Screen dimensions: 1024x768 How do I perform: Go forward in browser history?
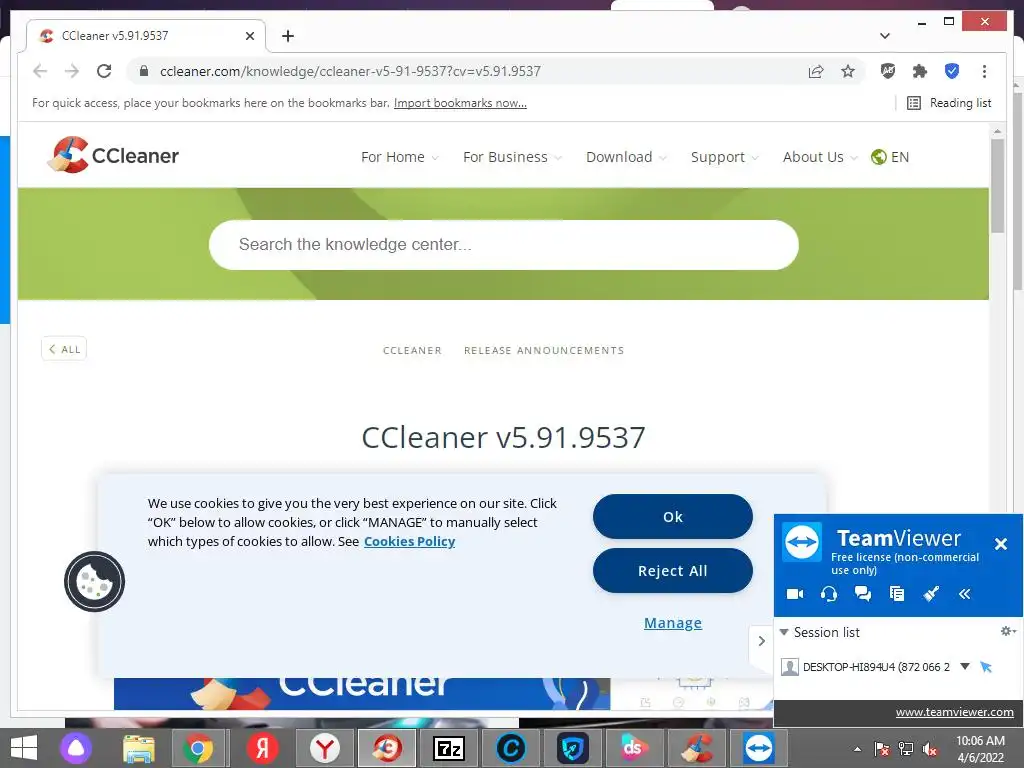tap(72, 71)
